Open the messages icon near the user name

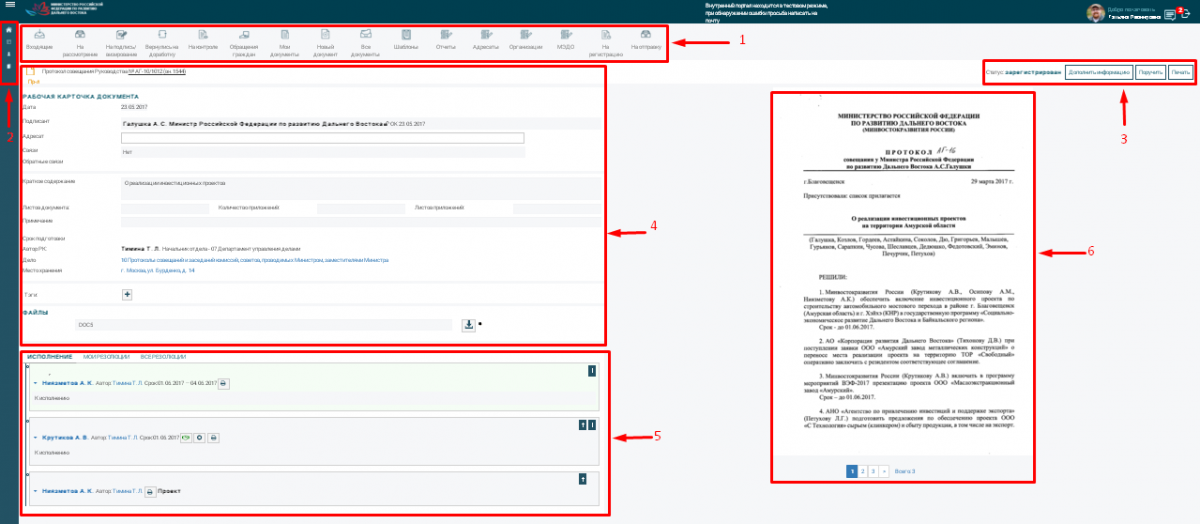[1170, 14]
